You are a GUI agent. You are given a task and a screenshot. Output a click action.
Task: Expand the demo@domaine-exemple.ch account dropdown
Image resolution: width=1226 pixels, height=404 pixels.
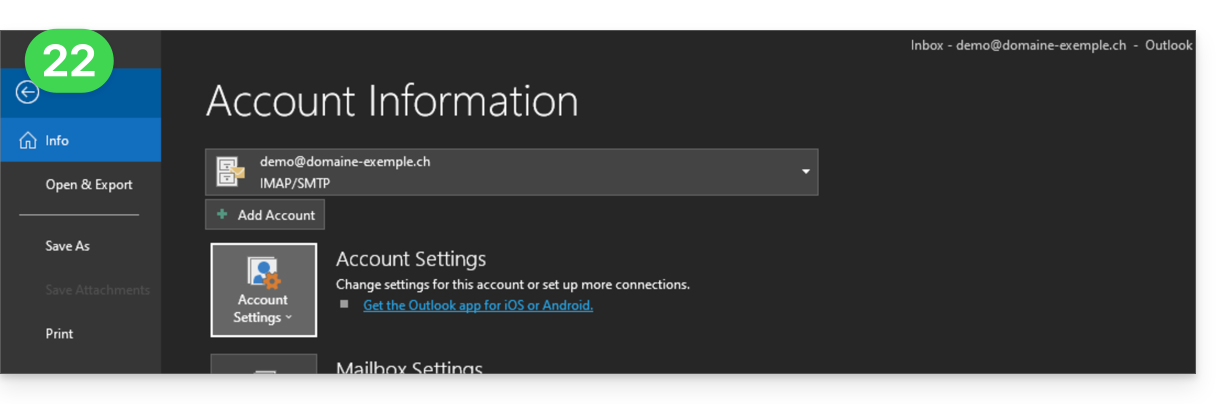511,172
